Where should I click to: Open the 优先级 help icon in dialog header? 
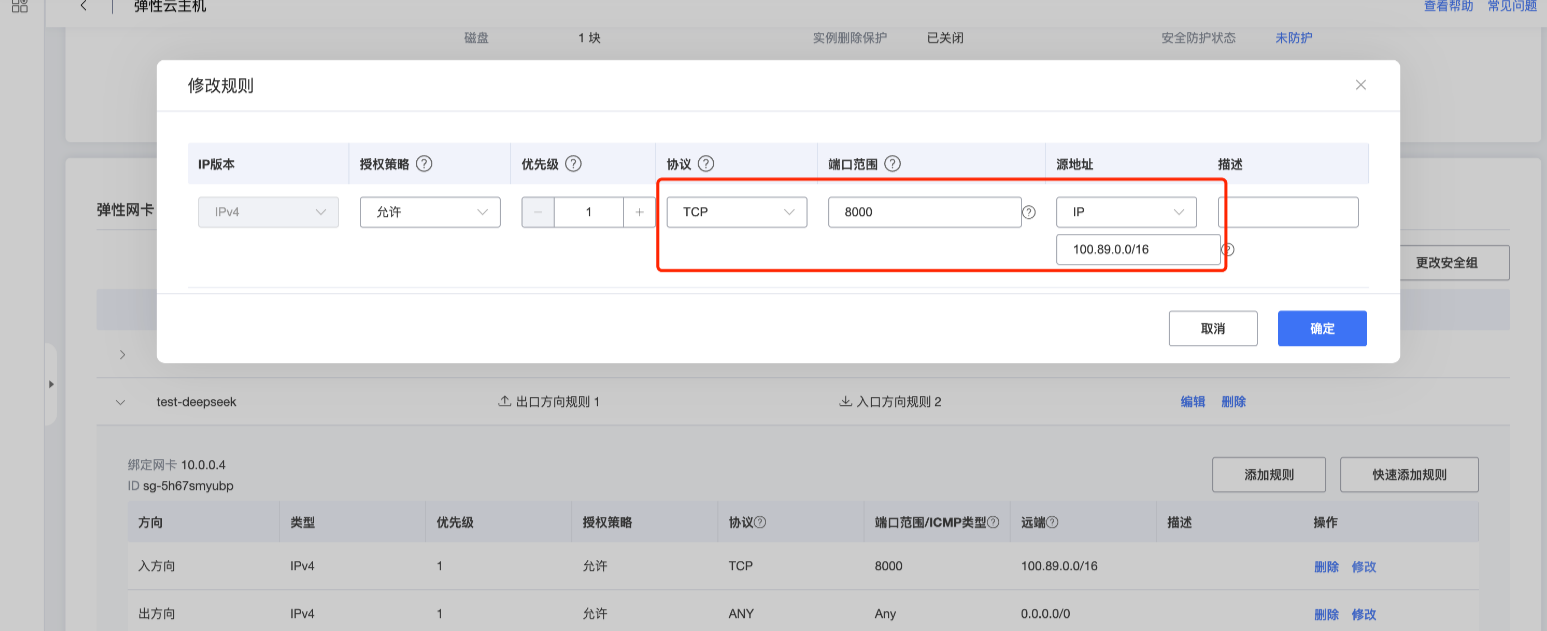(573, 164)
